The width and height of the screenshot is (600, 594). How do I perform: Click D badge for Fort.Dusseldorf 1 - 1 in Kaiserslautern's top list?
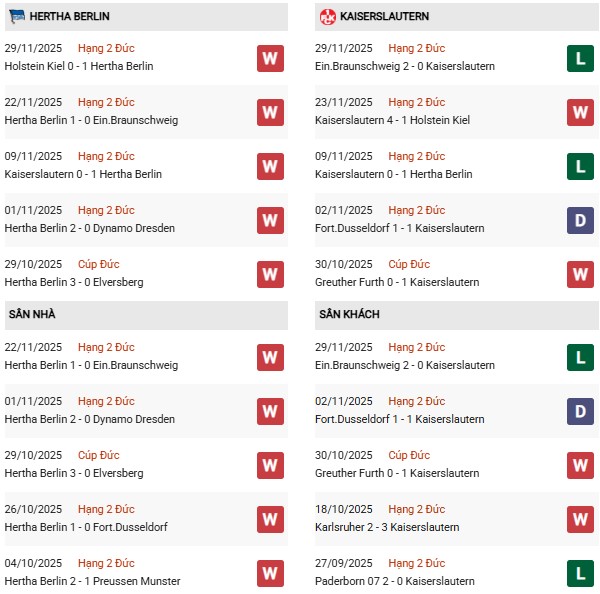tap(580, 220)
